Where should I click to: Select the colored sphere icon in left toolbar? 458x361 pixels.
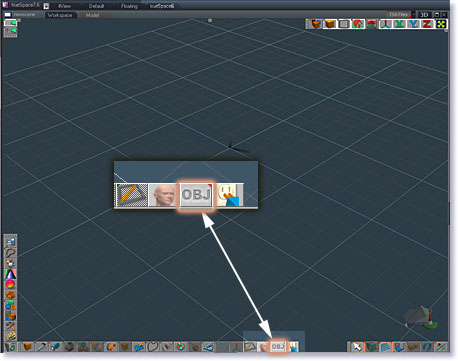click(11, 284)
